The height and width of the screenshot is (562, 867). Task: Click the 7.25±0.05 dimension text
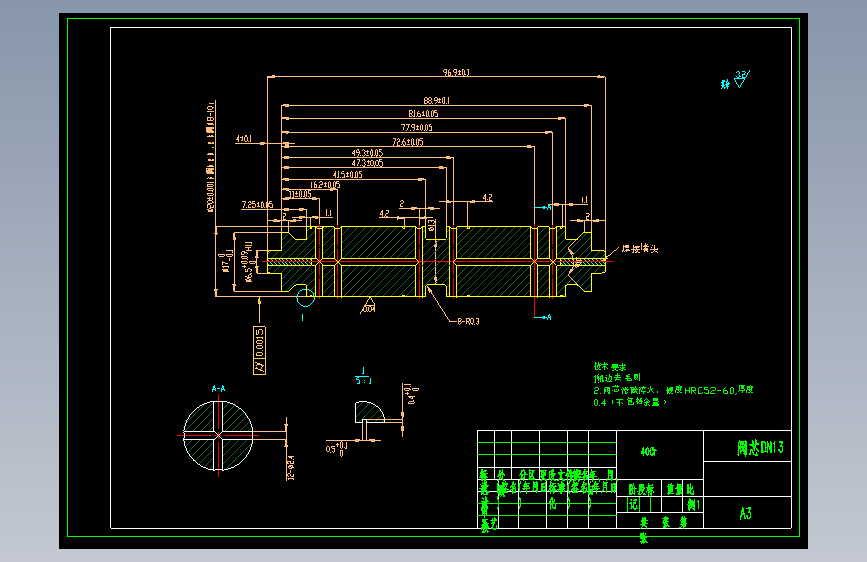[257, 205]
